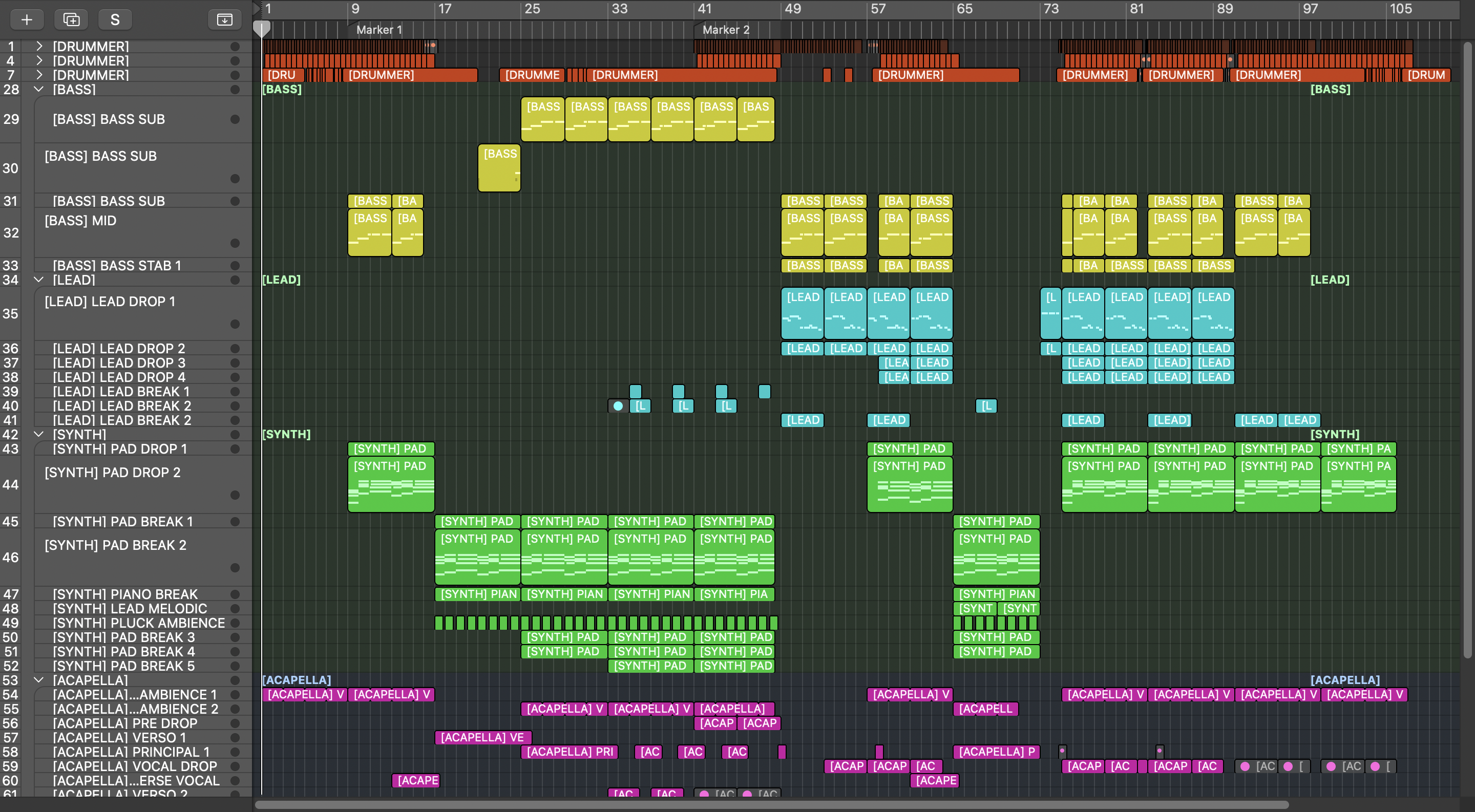Select the first [SYNTH] PAD region on PAD BREAK 2
The width and height of the screenshot is (1475, 812).
(477, 557)
